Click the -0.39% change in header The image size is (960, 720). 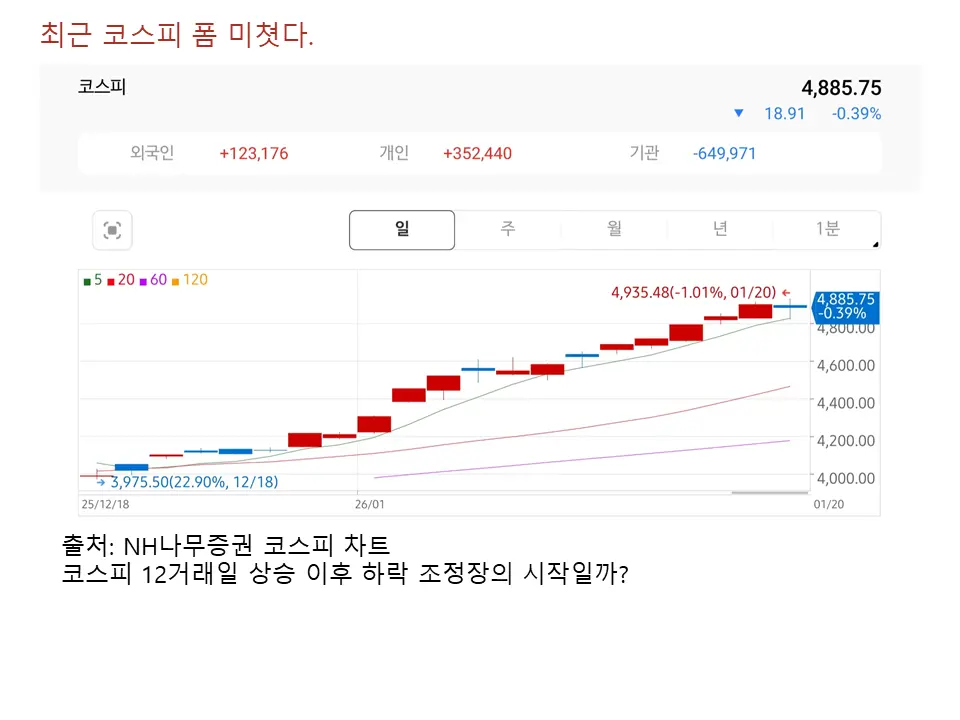click(856, 114)
